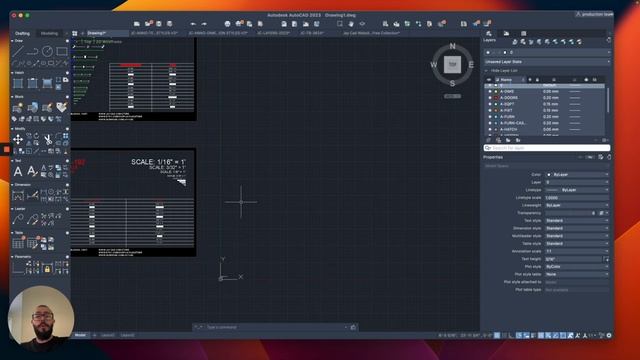Click the layer list vertical scrollbar
Viewport: 640px width, 360px height.
pos(607,101)
